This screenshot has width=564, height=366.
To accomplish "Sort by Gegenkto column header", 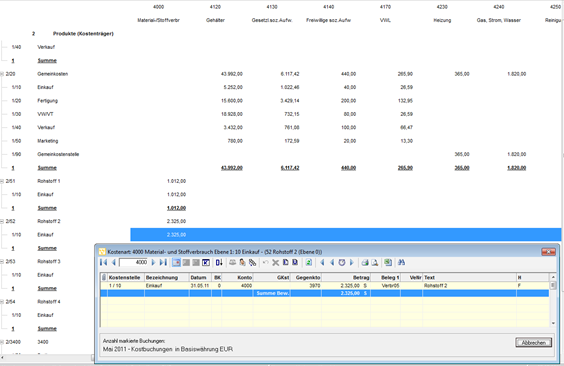I will coord(306,278).
